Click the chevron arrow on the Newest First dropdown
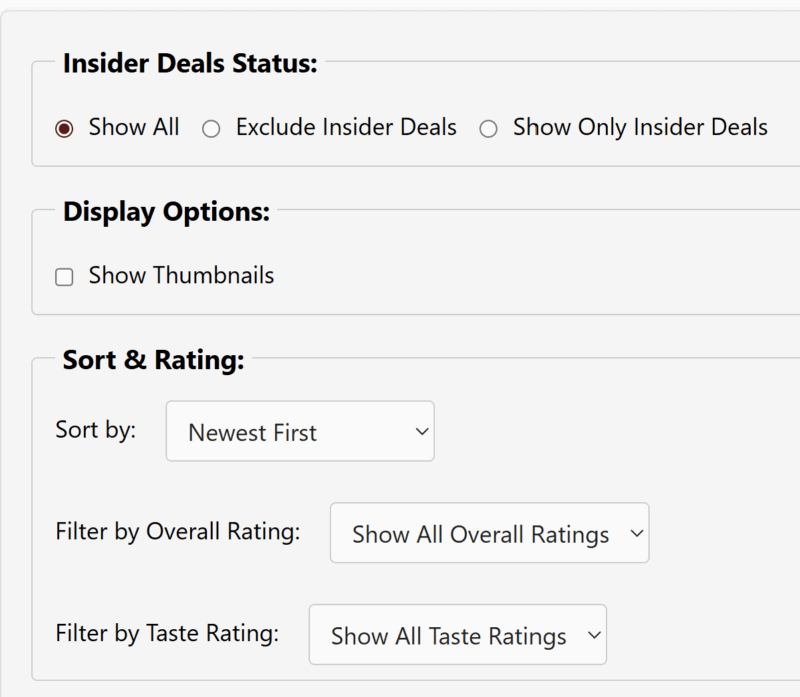Screen dimensions: 800x697 [421, 432]
